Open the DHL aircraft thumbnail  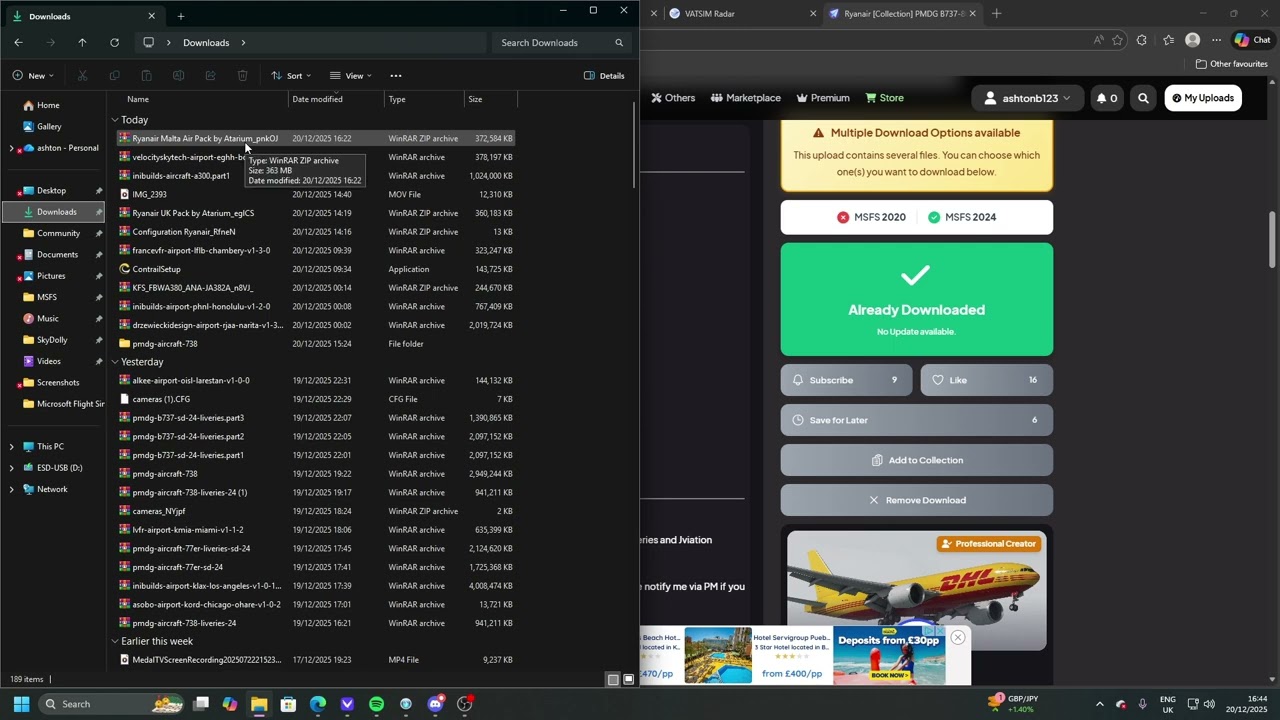(917, 590)
